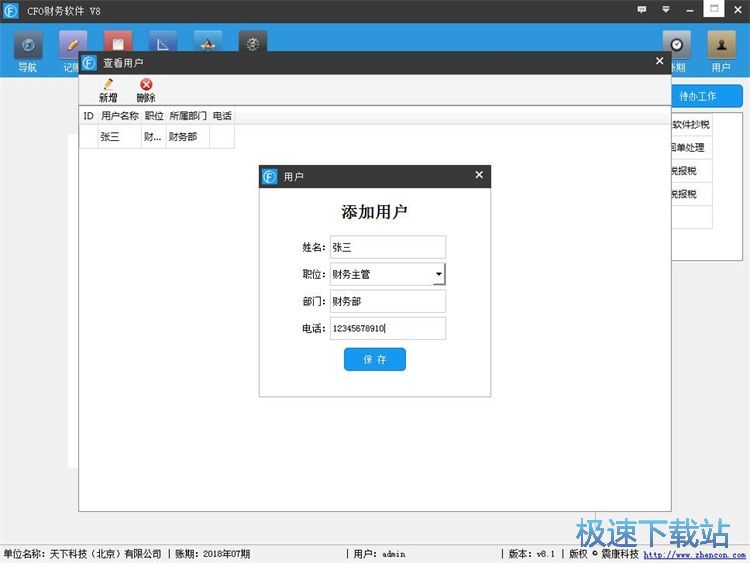
Task: Save the new user with 保存 button
Action: click(x=375, y=359)
